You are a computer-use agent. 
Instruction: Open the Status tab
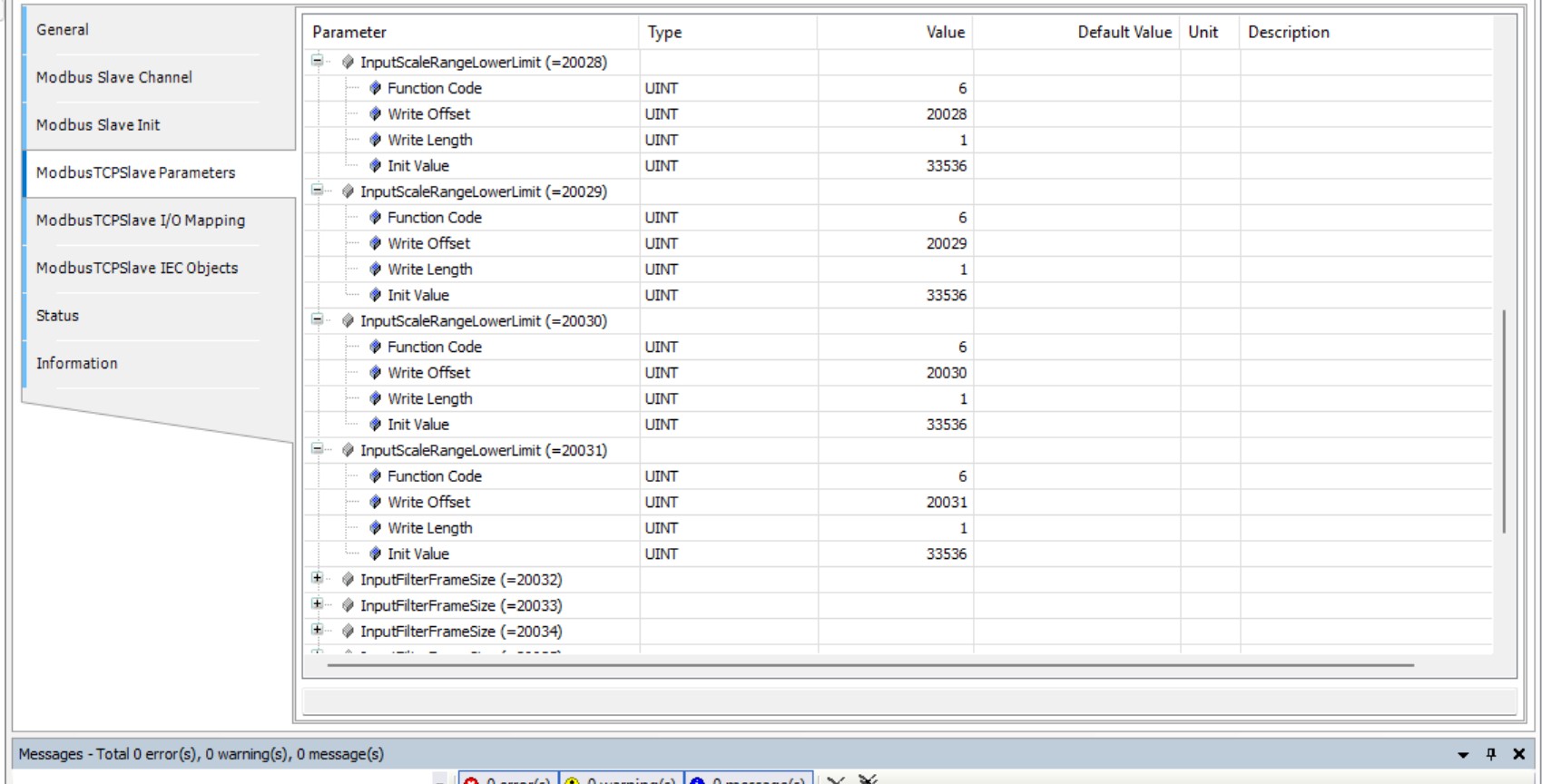point(57,316)
